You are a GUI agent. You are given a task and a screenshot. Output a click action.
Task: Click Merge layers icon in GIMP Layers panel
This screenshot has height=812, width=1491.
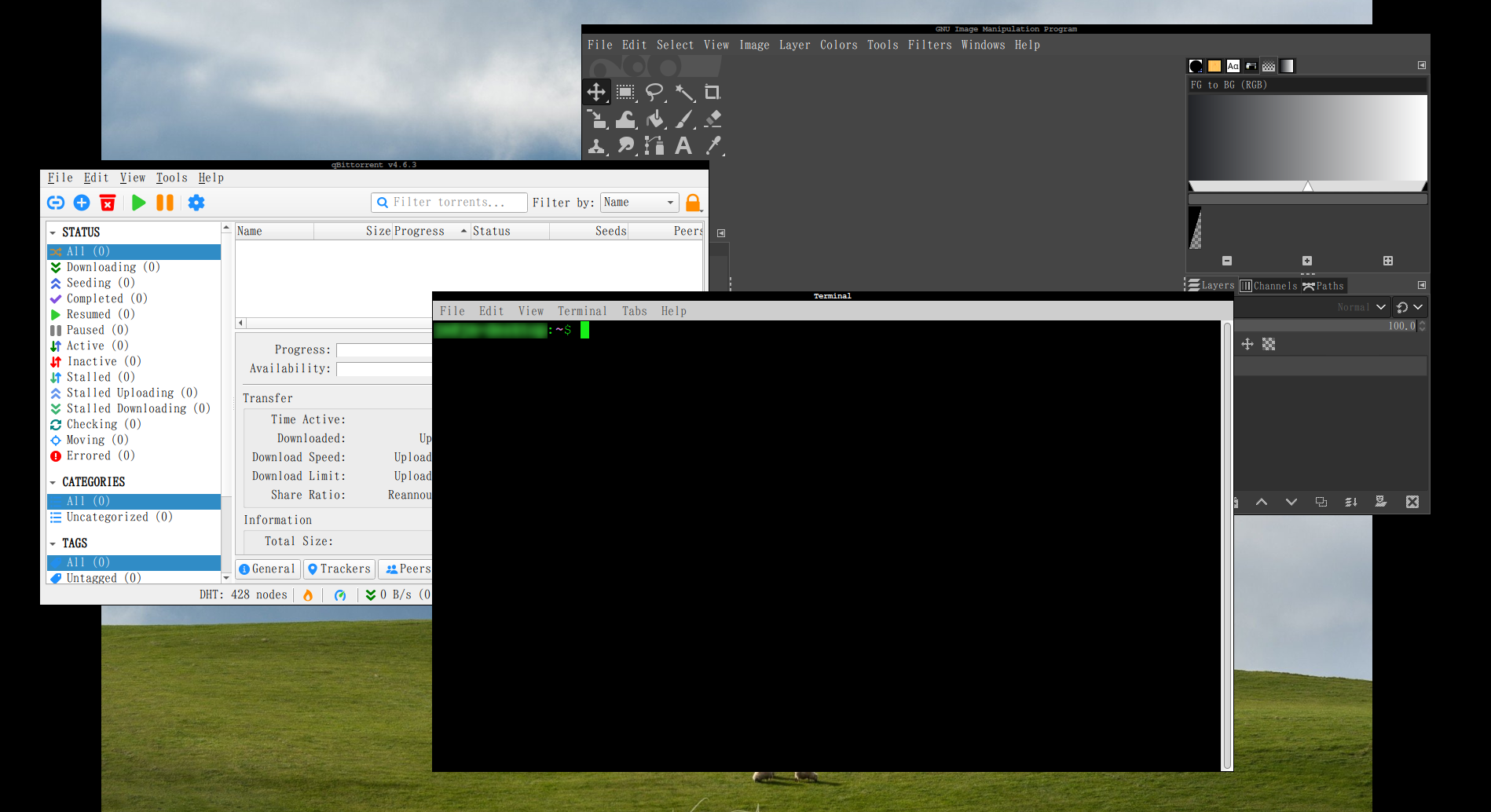[x=1351, y=502]
